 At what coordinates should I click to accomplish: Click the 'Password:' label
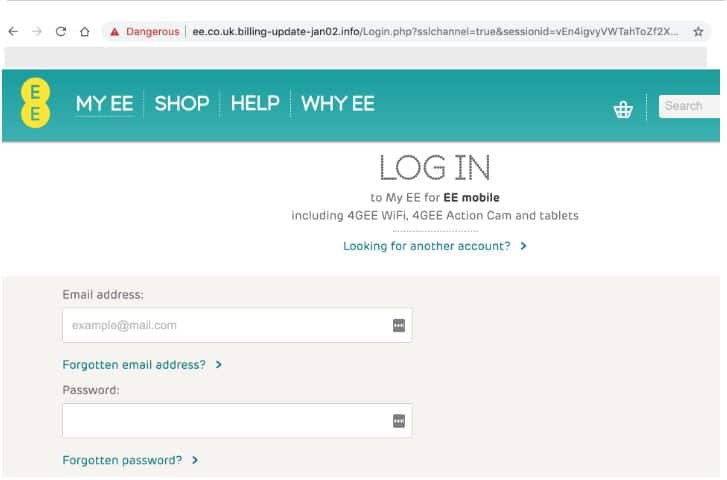click(x=91, y=390)
